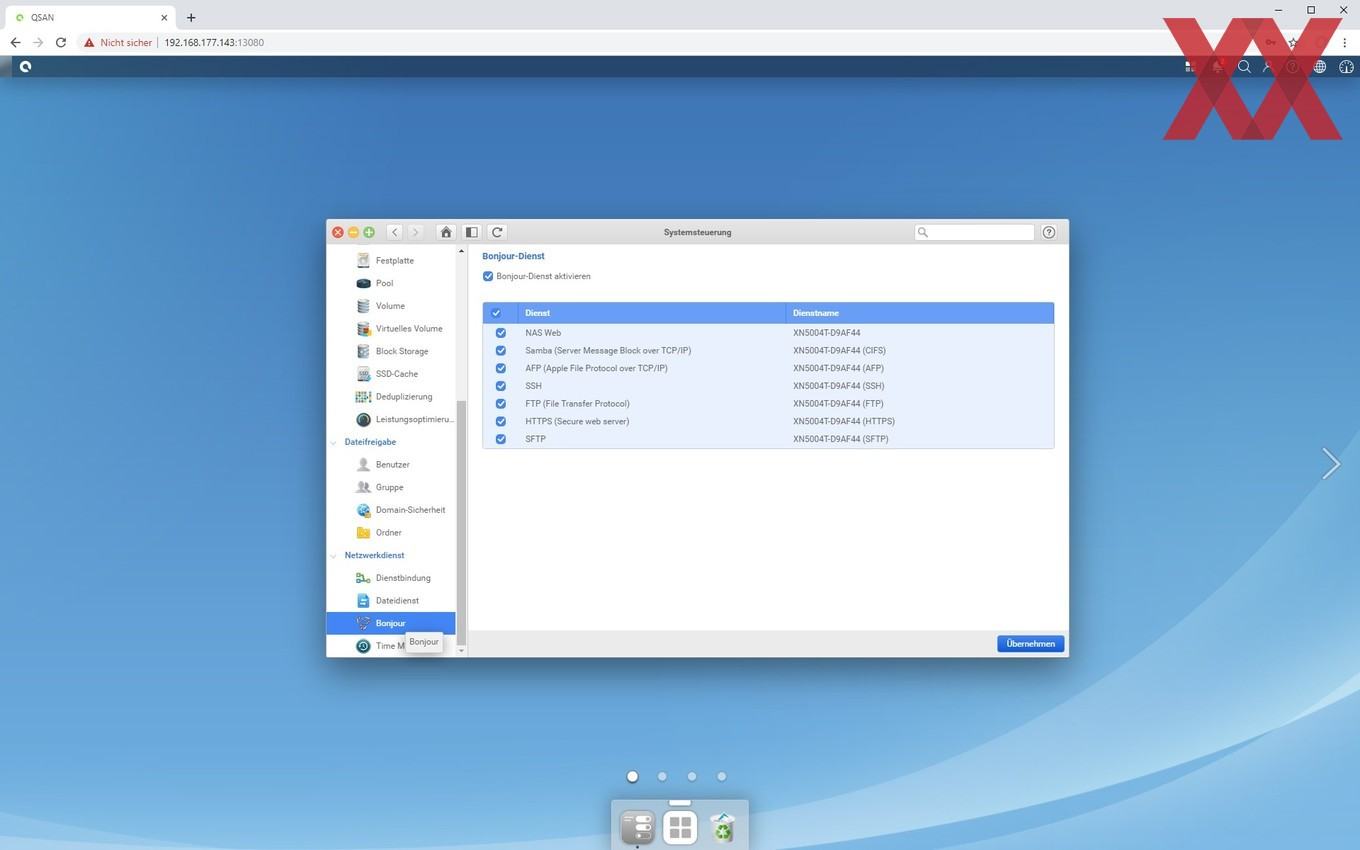1360x850 pixels.
Task: Reload the browser page
Action: [61, 43]
